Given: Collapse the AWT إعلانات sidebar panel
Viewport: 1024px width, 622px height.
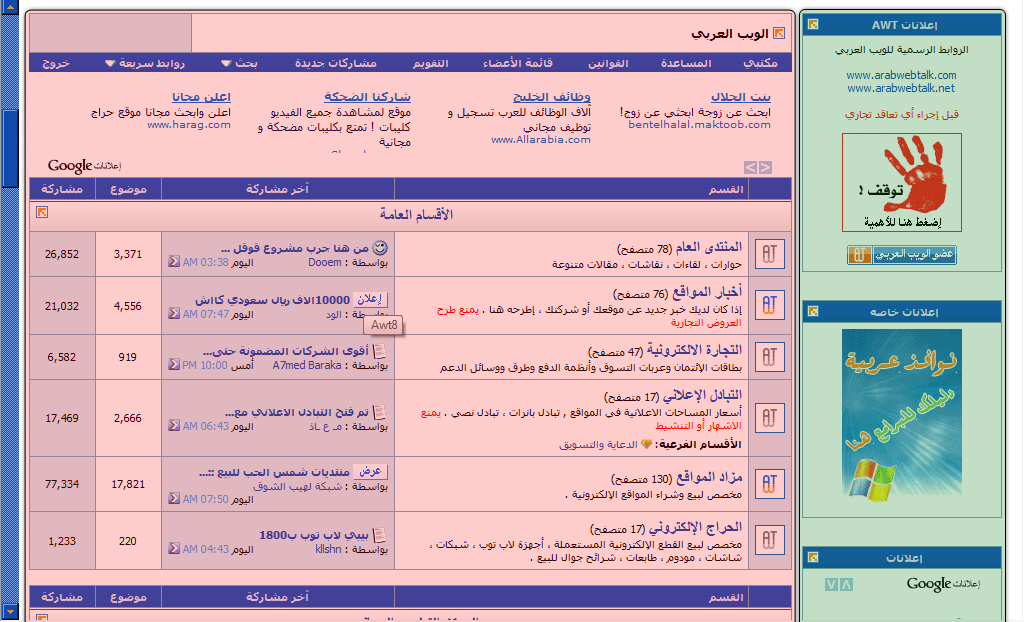Looking at the screenshot, I should (813, 24).
